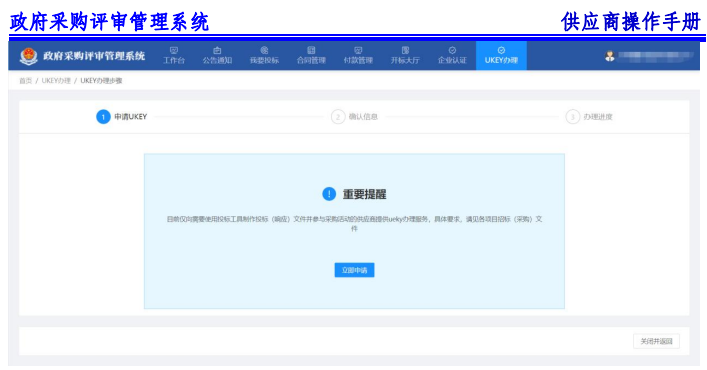Open the 企业认证 menu label

(x=452, y=60)
